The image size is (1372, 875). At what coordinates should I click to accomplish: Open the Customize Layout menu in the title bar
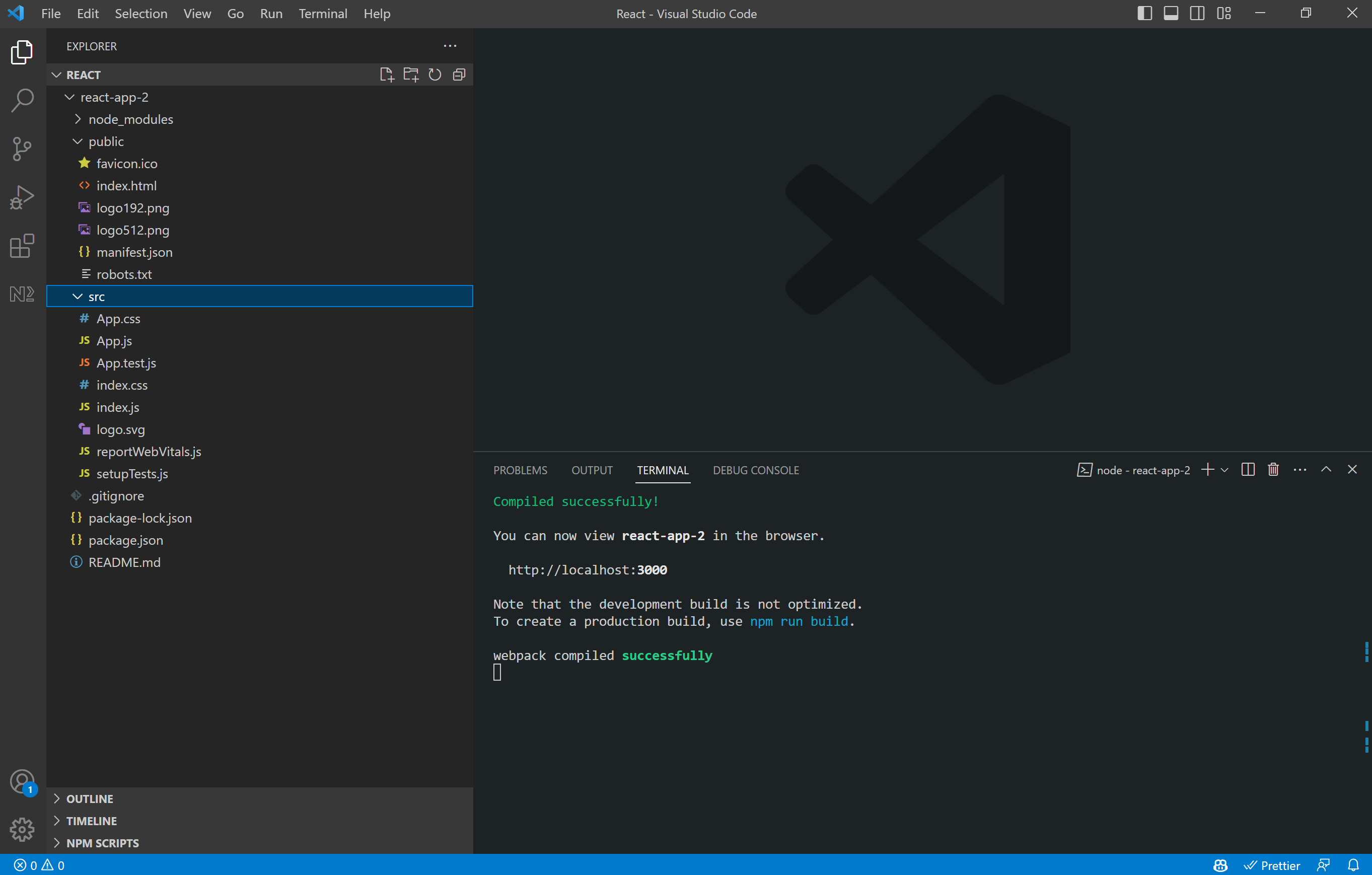pos(1224,14)
